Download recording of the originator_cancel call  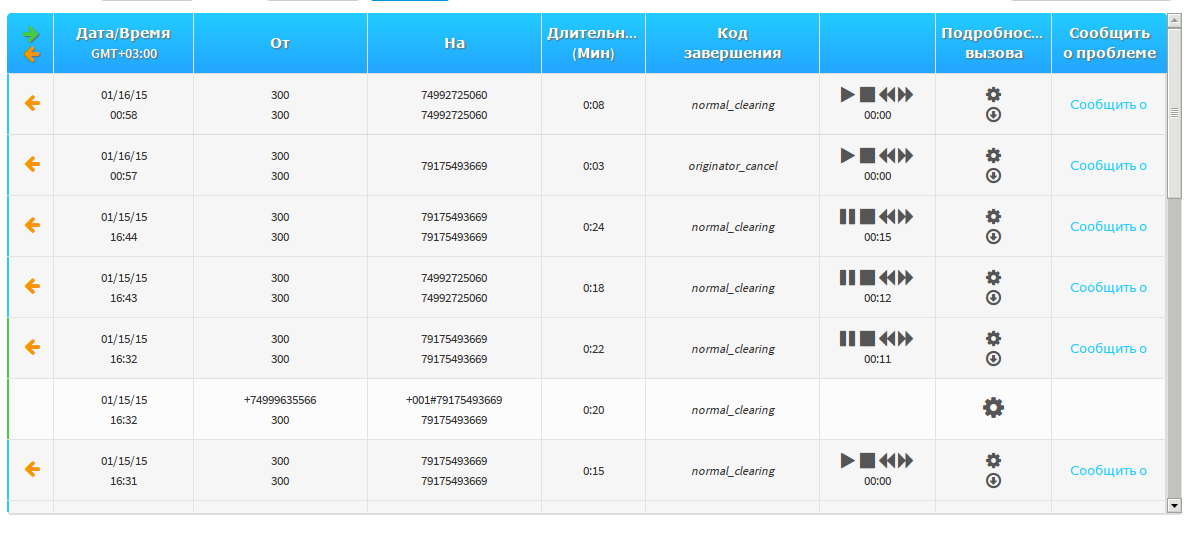click(993, 176)
